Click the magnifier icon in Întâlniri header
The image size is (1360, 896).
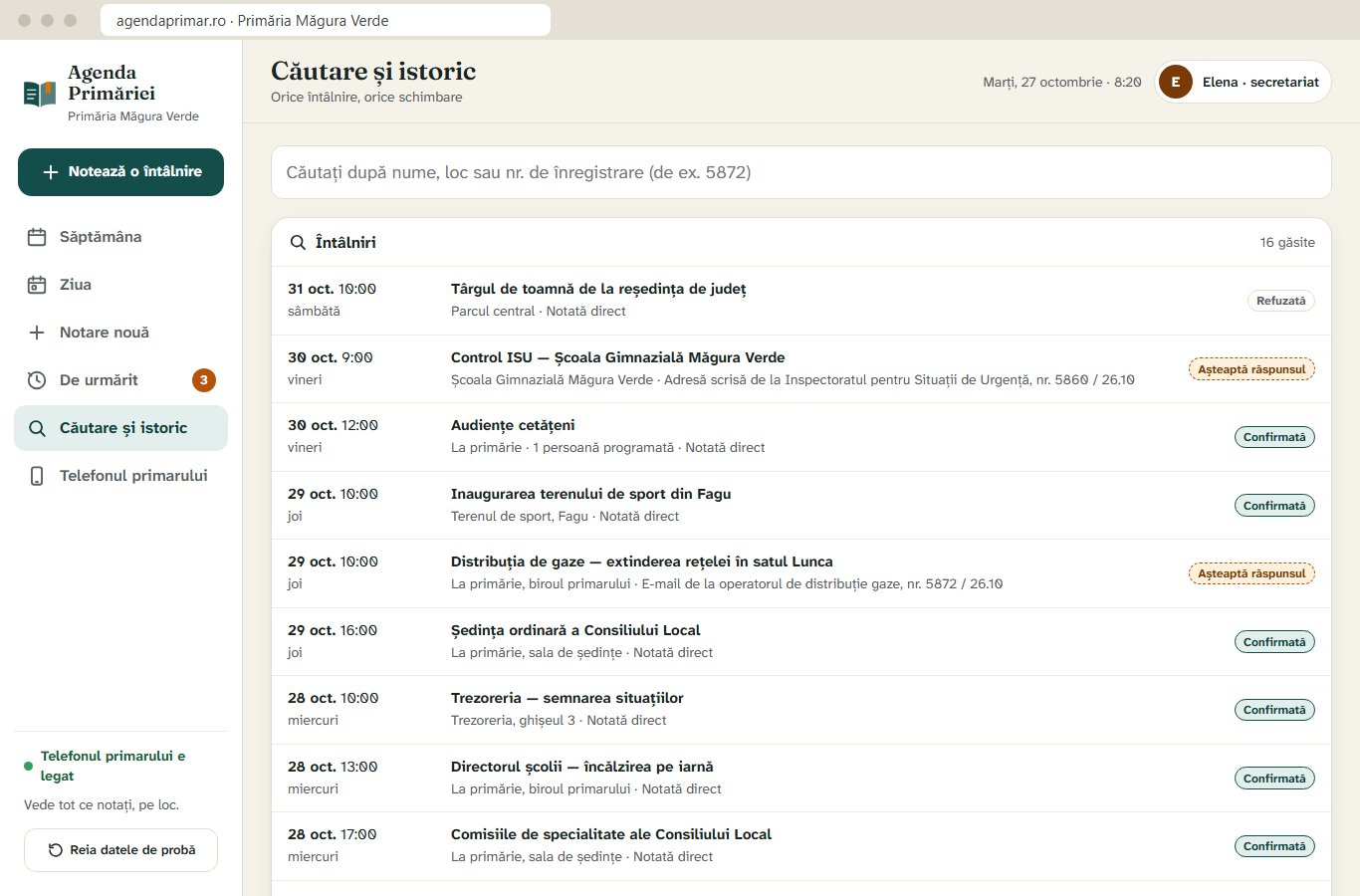(x=298, y=242)
